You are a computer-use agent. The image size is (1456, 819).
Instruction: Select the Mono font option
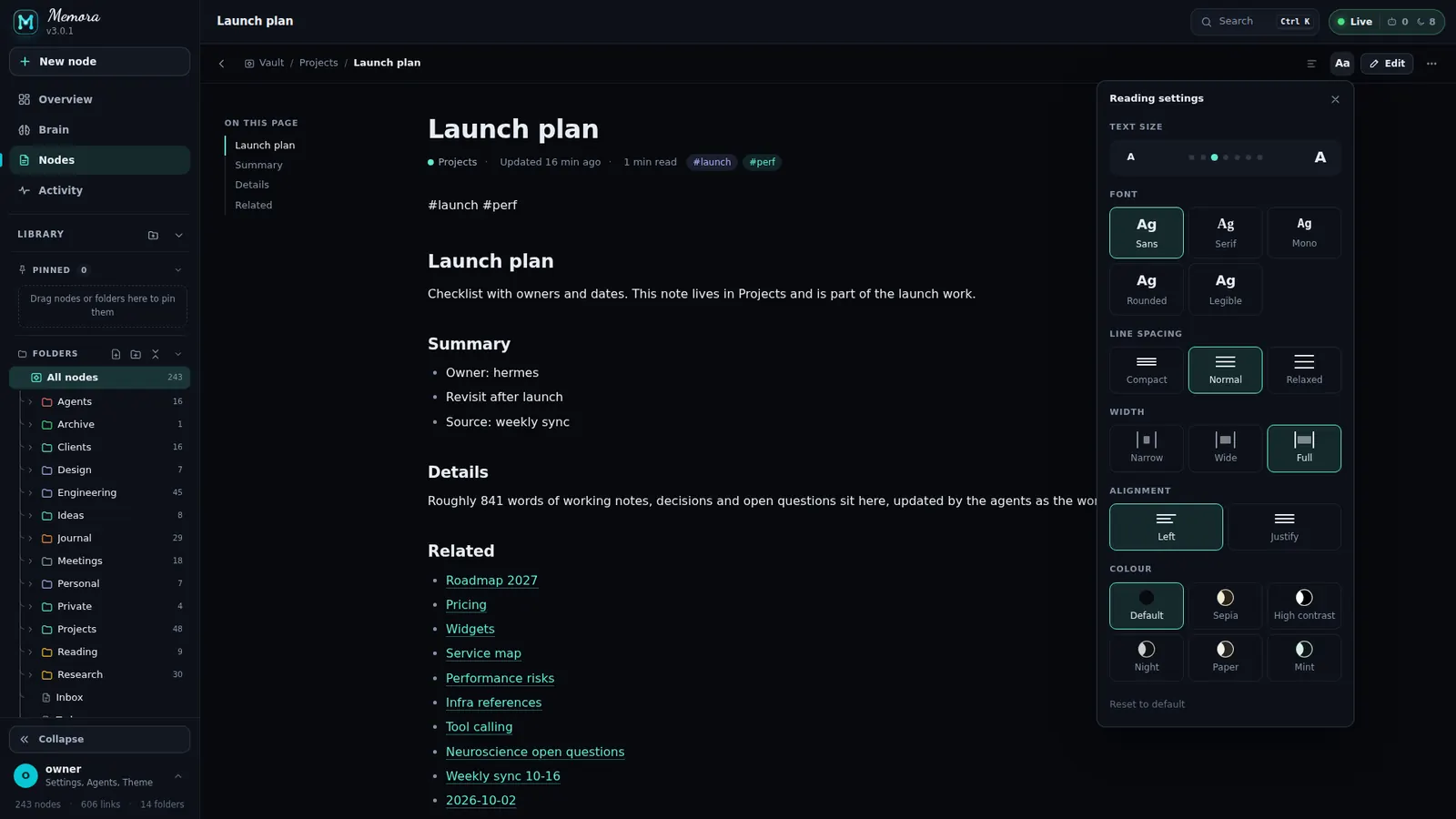[1304, 233]
